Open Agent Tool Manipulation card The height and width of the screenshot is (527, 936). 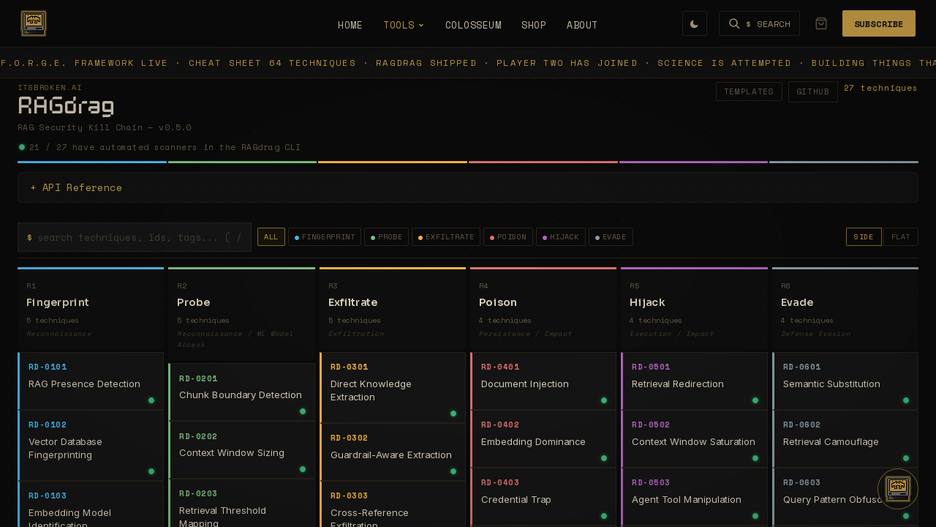(694, 497)
